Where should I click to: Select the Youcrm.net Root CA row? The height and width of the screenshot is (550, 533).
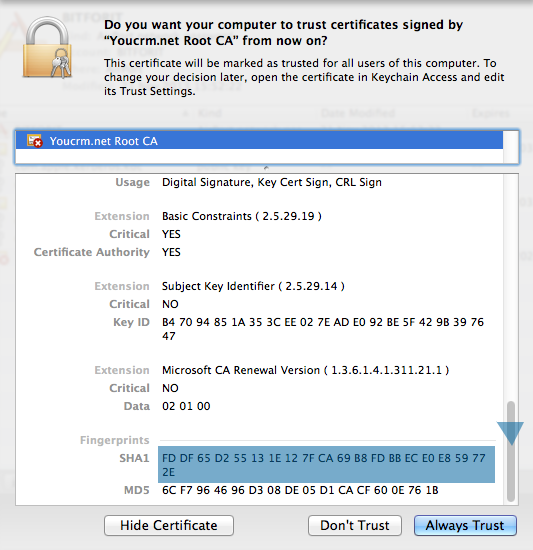point(259,141)
